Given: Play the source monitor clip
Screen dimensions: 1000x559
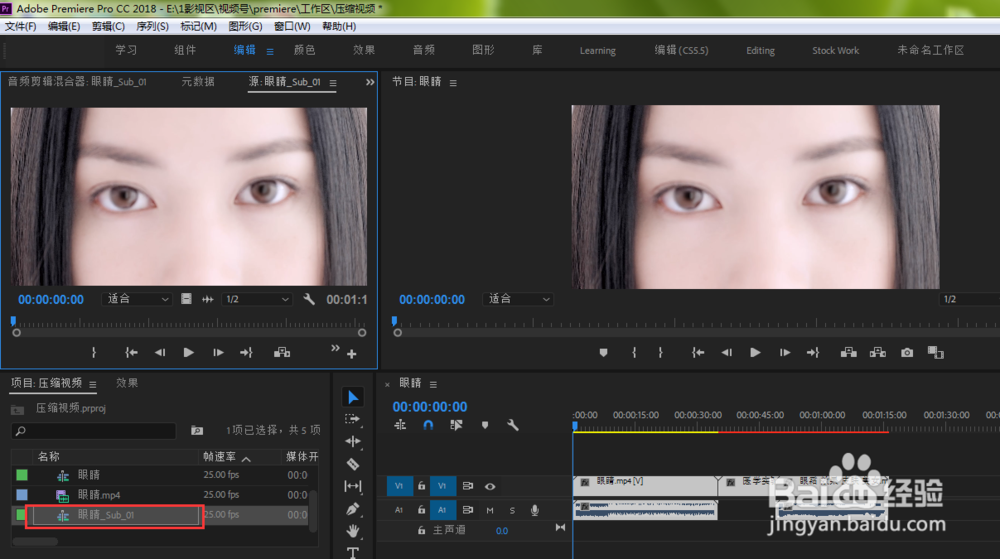Looking at the screenshot, I should (188, 352).
